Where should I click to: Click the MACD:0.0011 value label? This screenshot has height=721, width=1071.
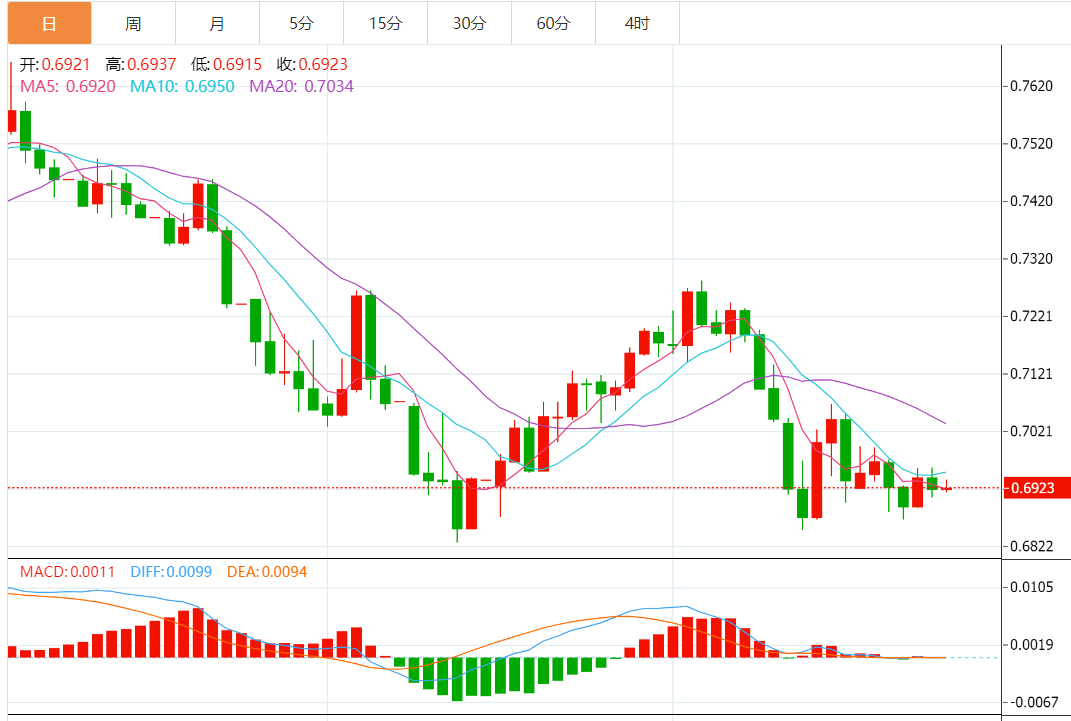click(x=68, y=572)
